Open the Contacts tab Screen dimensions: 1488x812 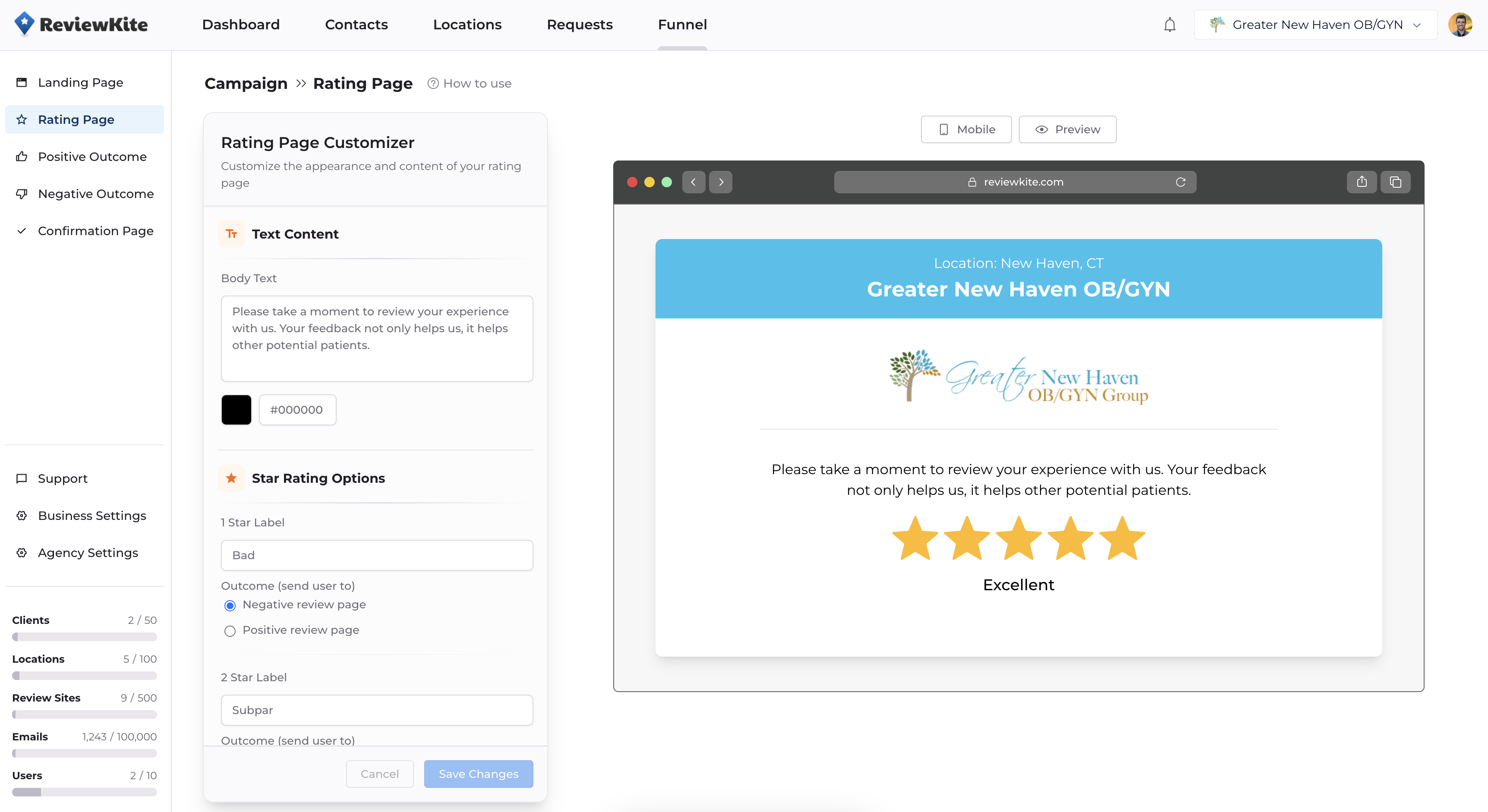click(x=356, y=25)
